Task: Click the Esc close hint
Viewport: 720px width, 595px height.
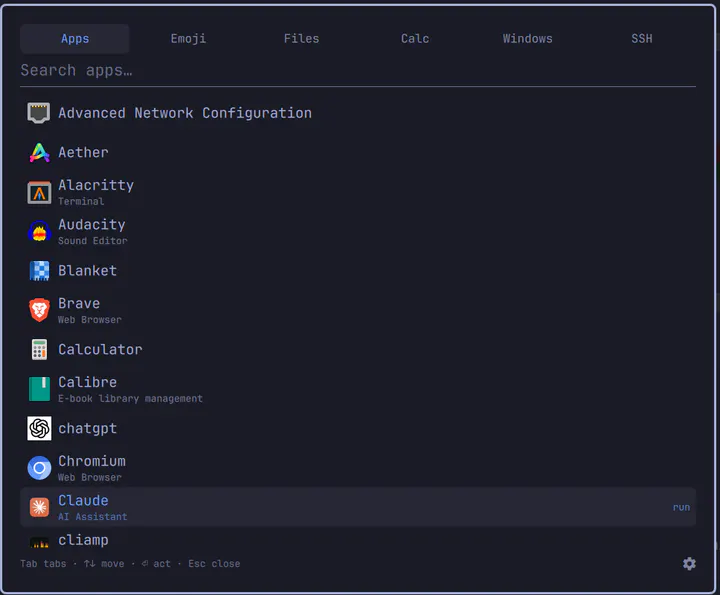Action: click(214, 564)
